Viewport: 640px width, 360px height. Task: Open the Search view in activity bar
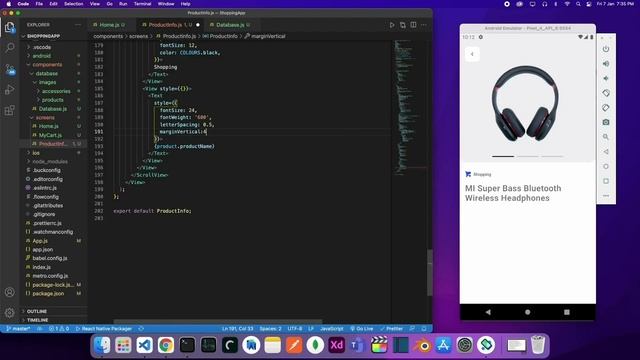tap(10, 48)
